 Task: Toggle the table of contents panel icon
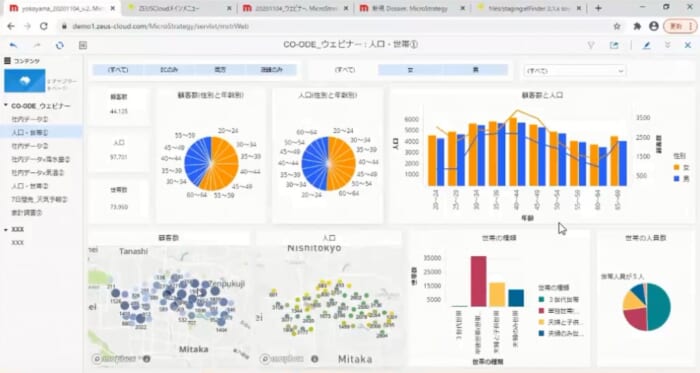[x=83, y=45]
